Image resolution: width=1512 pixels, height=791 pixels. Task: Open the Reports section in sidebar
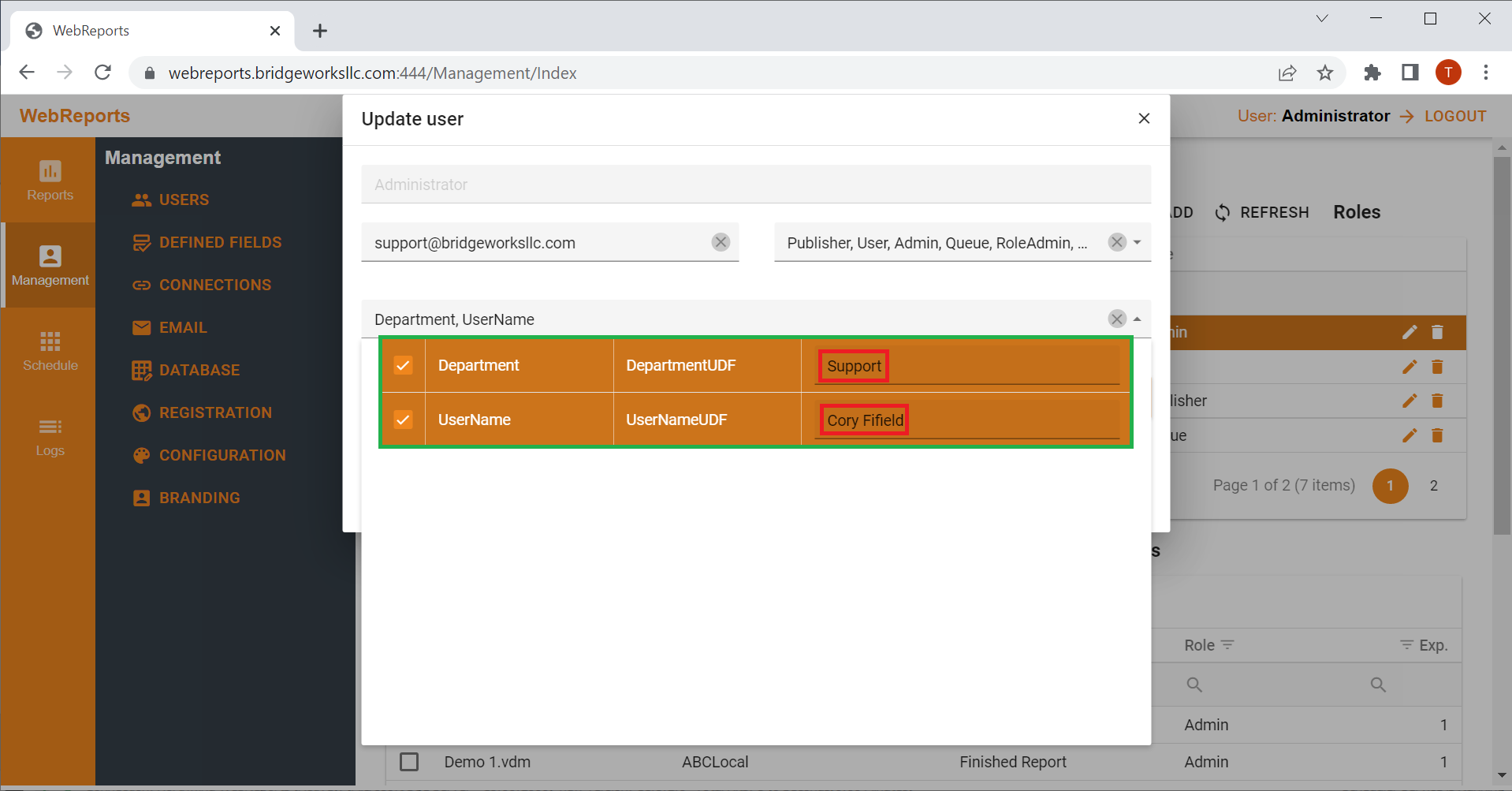coord(50,181)
